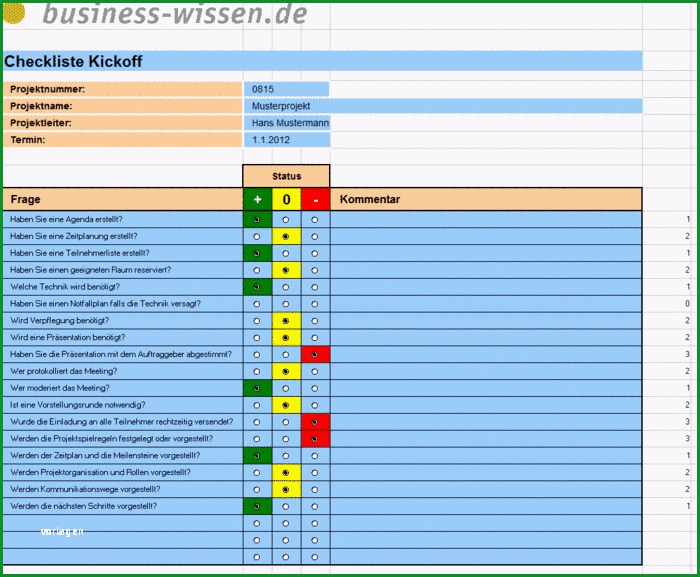700x577 pixels.
Task: Click the yellow zero status header cell
Action: tap(287, 199)
